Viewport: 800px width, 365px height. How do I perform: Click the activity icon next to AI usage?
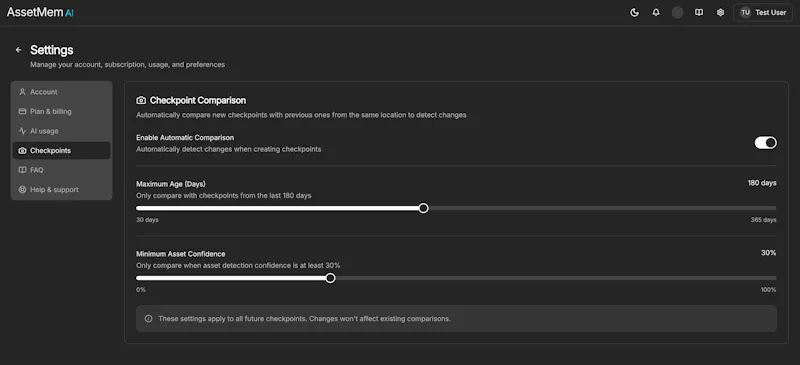[x=22, y=131]
